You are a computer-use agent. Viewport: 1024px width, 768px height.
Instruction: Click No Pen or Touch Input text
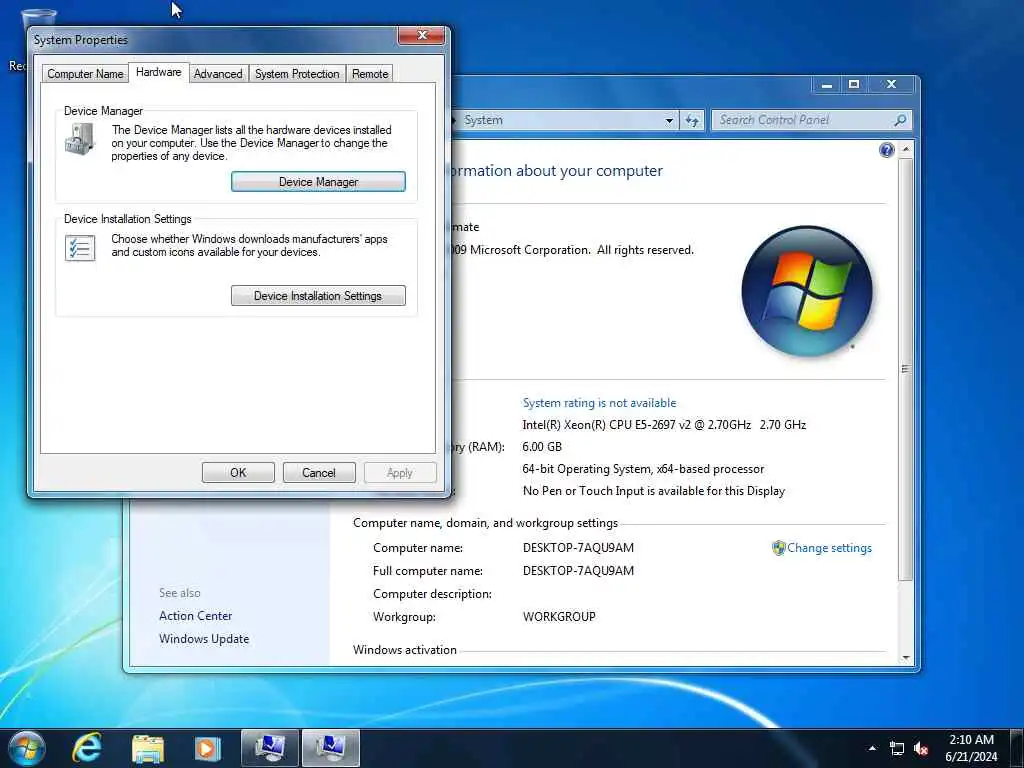click(x=654, y=491)
